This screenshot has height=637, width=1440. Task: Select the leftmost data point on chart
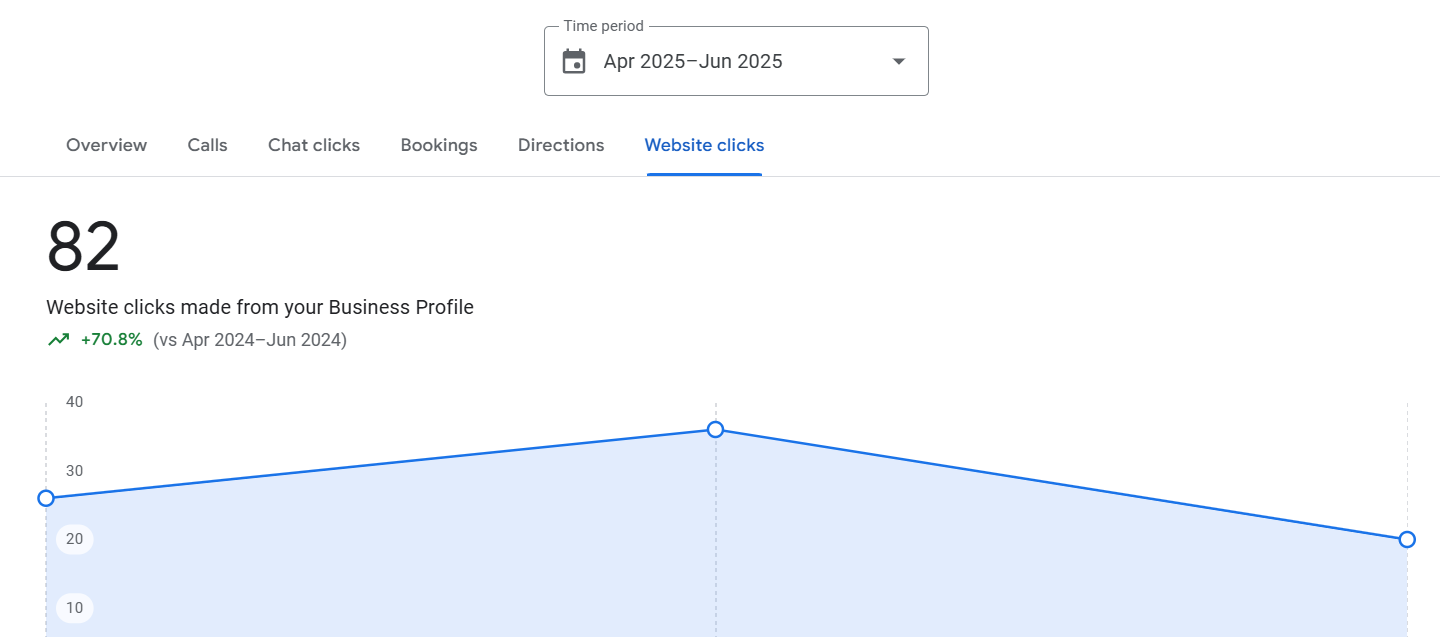coord(46,498)
